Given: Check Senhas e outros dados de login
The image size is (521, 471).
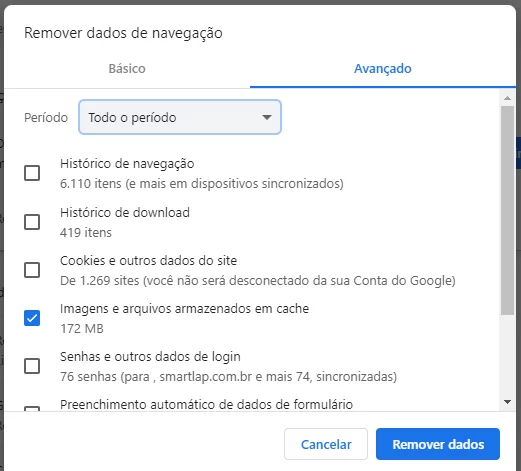Looking at the screenshot, I should coord(32,366).
